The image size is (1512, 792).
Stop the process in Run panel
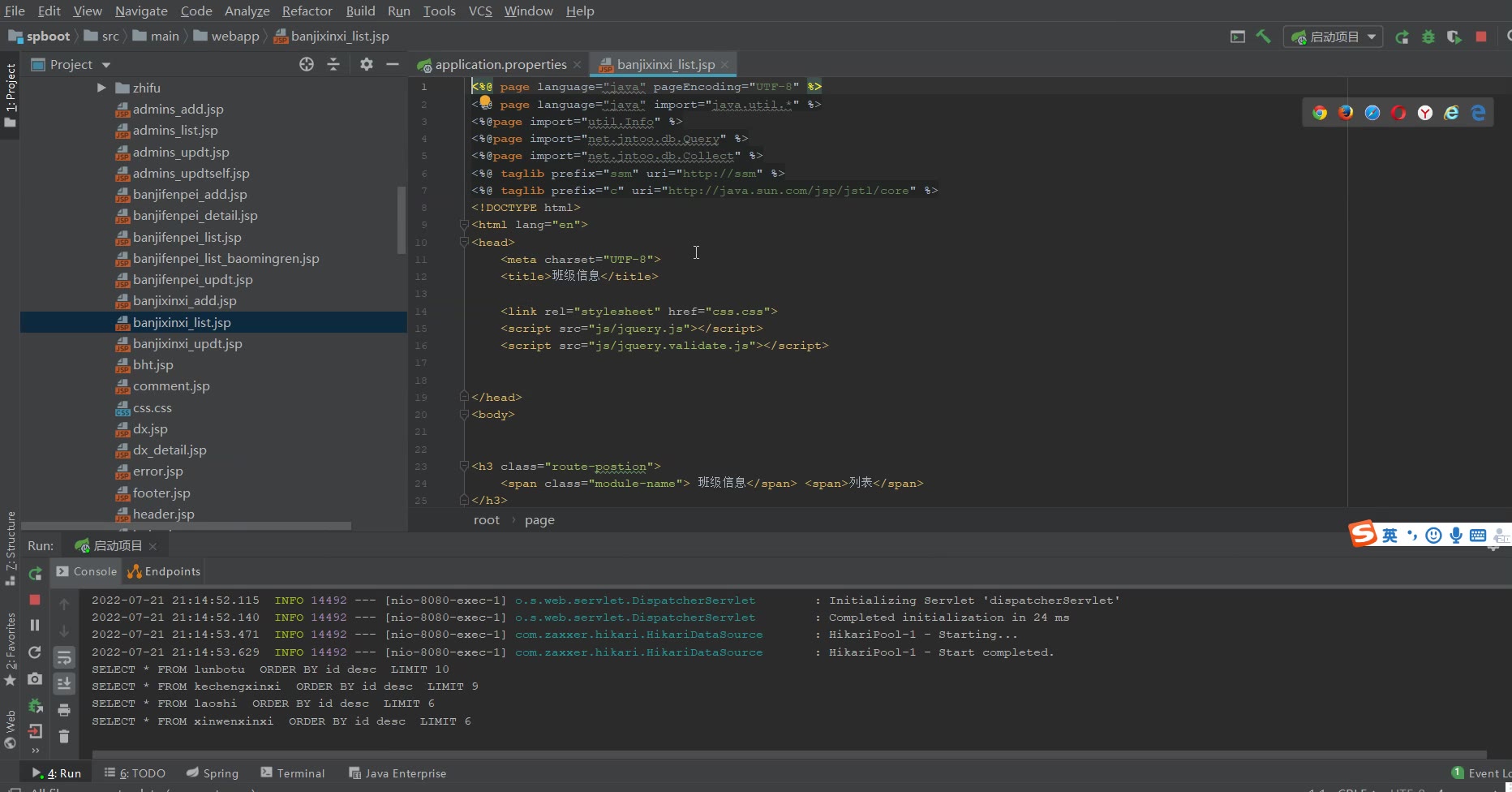point(35,600)
